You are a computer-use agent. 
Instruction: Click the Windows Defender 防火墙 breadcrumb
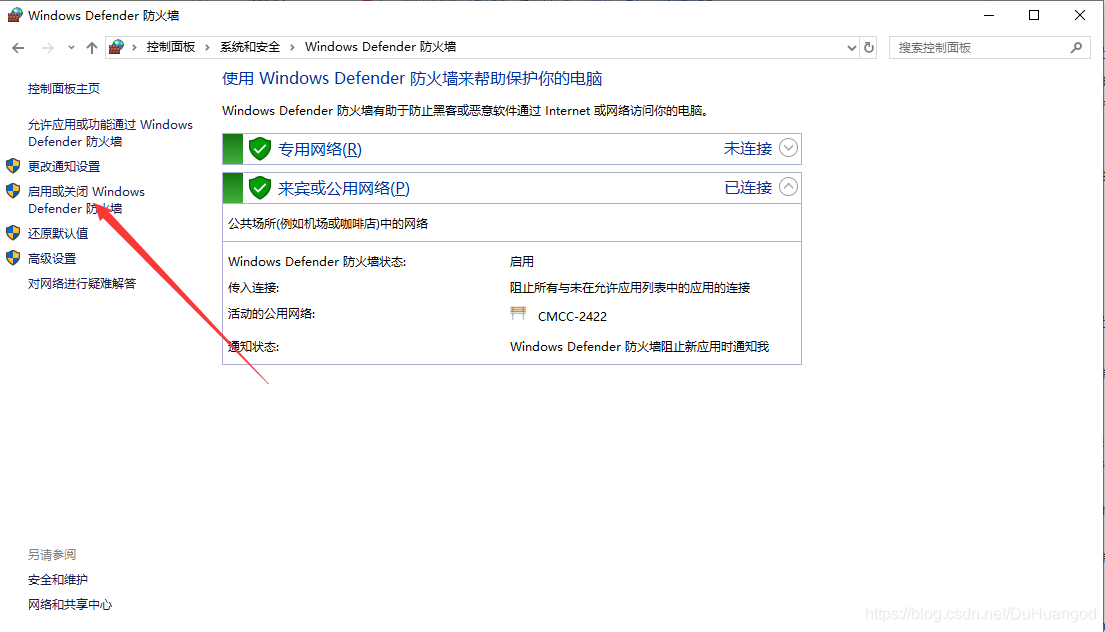click(x=381, y=47)
